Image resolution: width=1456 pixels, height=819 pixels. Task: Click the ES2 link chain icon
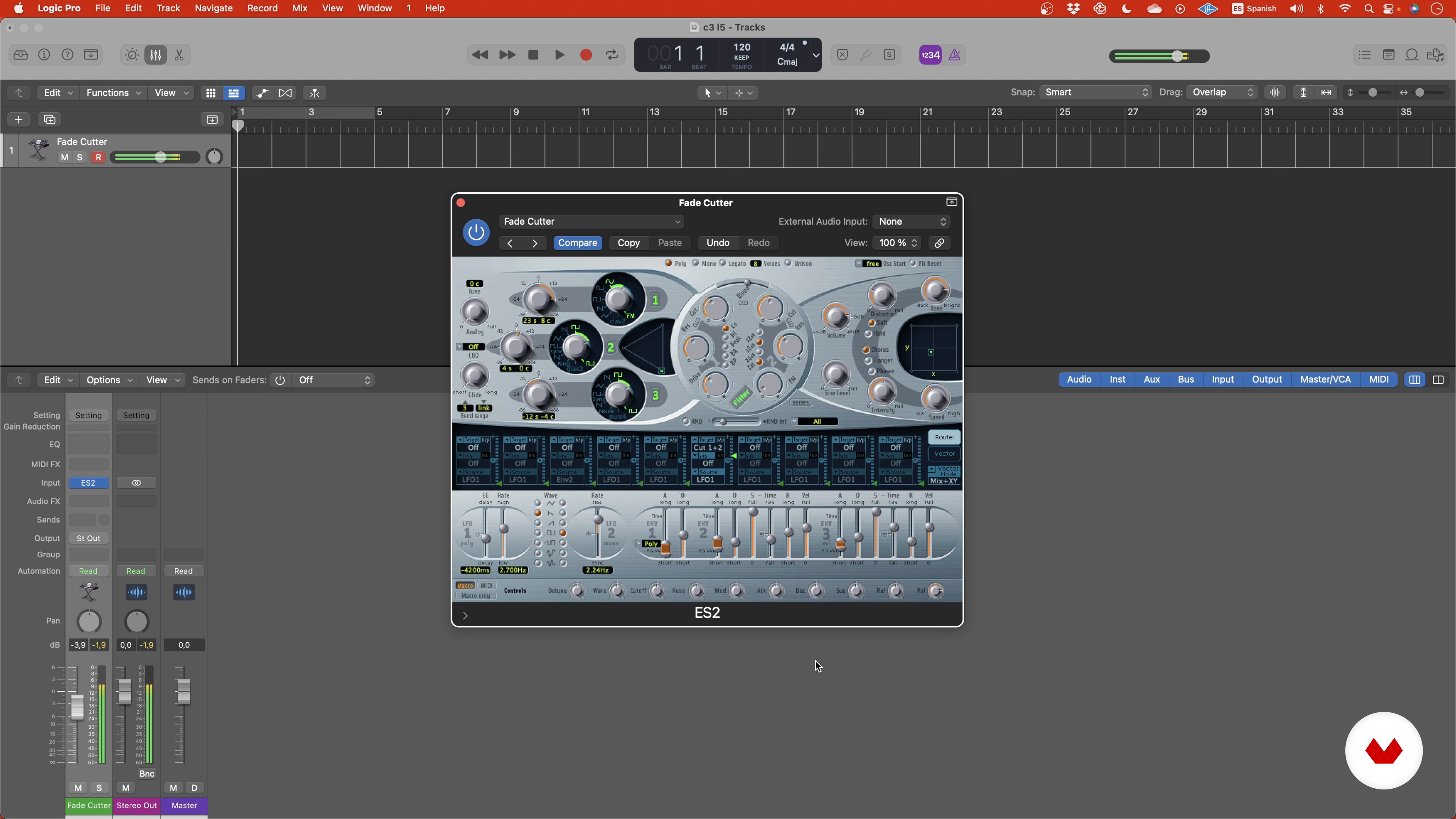(x=940, y=243)
